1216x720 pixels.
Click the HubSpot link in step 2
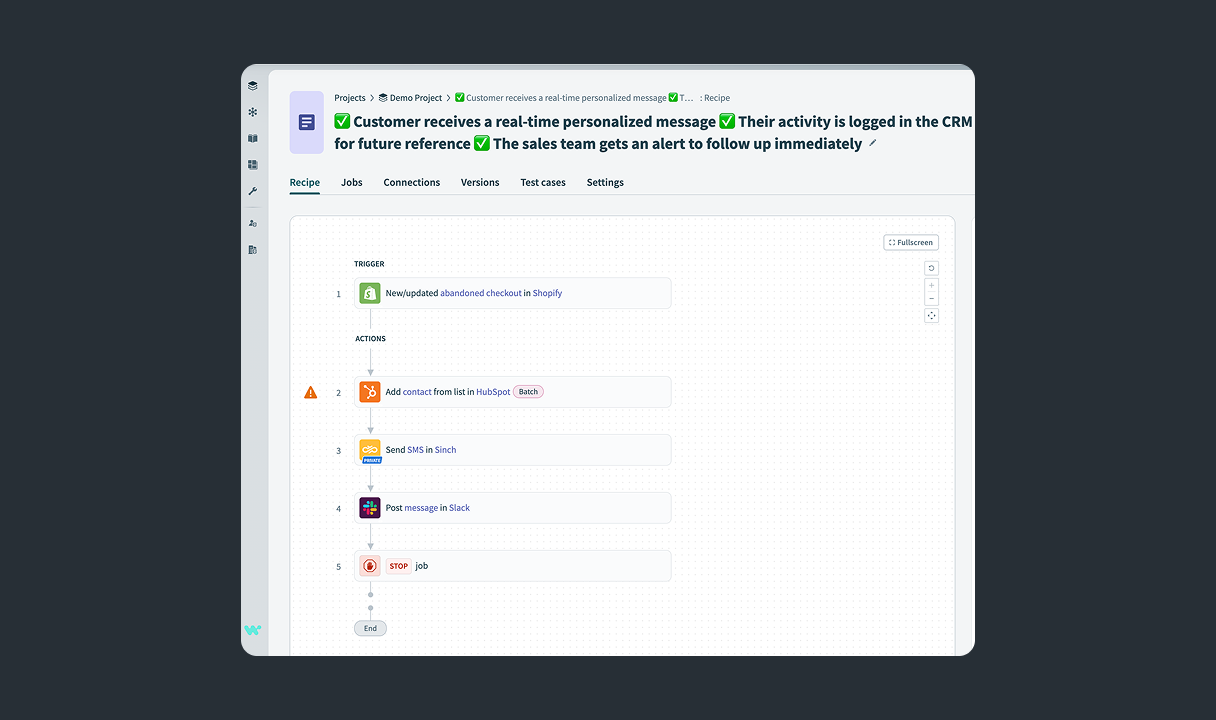click(493, 392)
